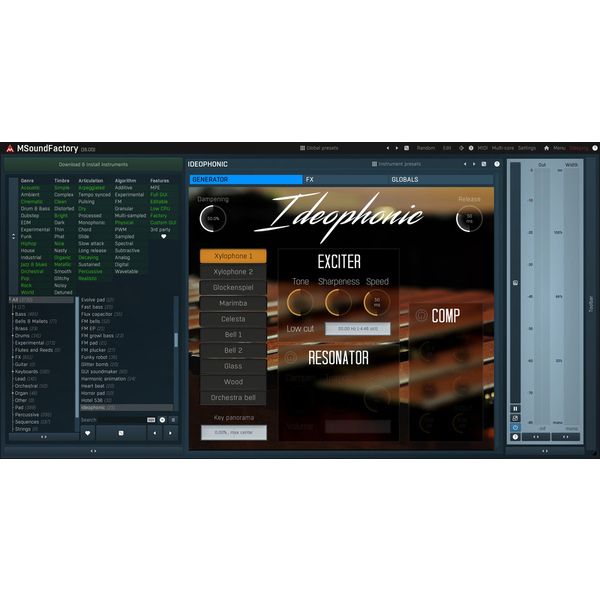Click the popup window icon in meter panel
Viewport: 600px width, 600px height.
click(515, 418)
